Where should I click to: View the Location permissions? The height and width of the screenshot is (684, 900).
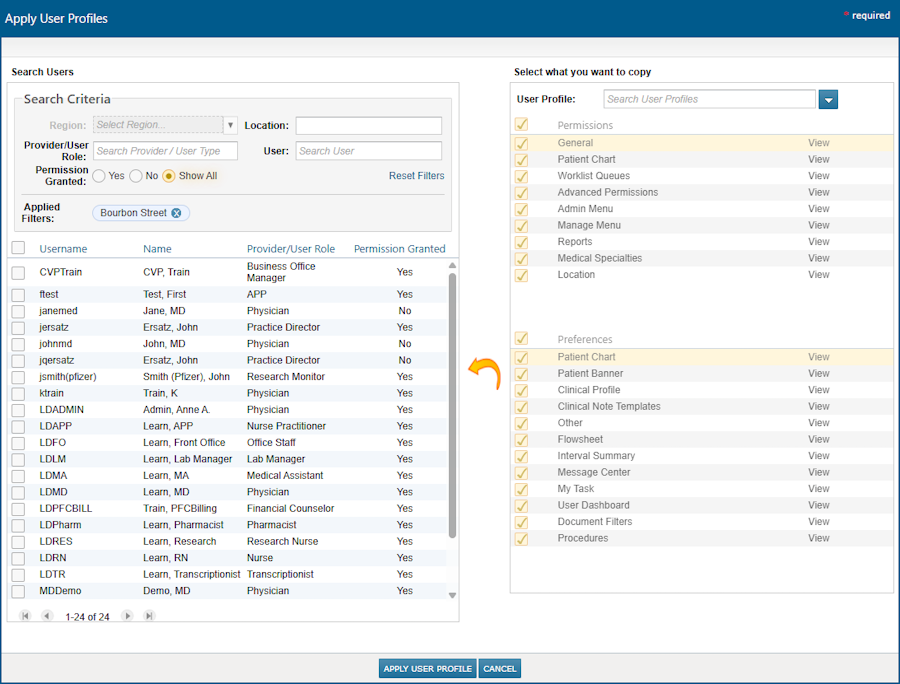[x=818, y=275]
